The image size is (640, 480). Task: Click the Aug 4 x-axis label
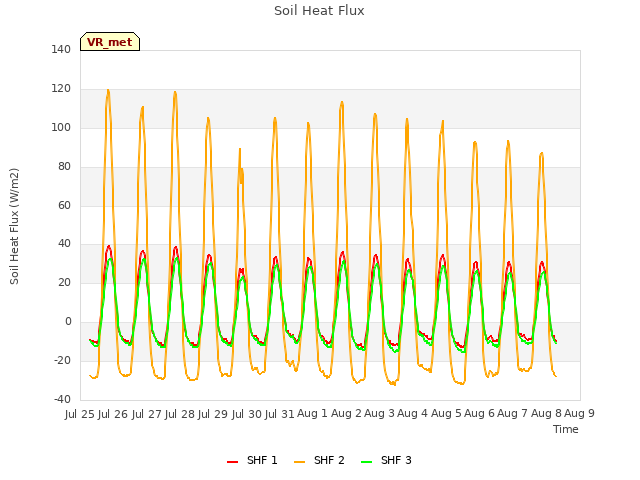click(412, 413)
